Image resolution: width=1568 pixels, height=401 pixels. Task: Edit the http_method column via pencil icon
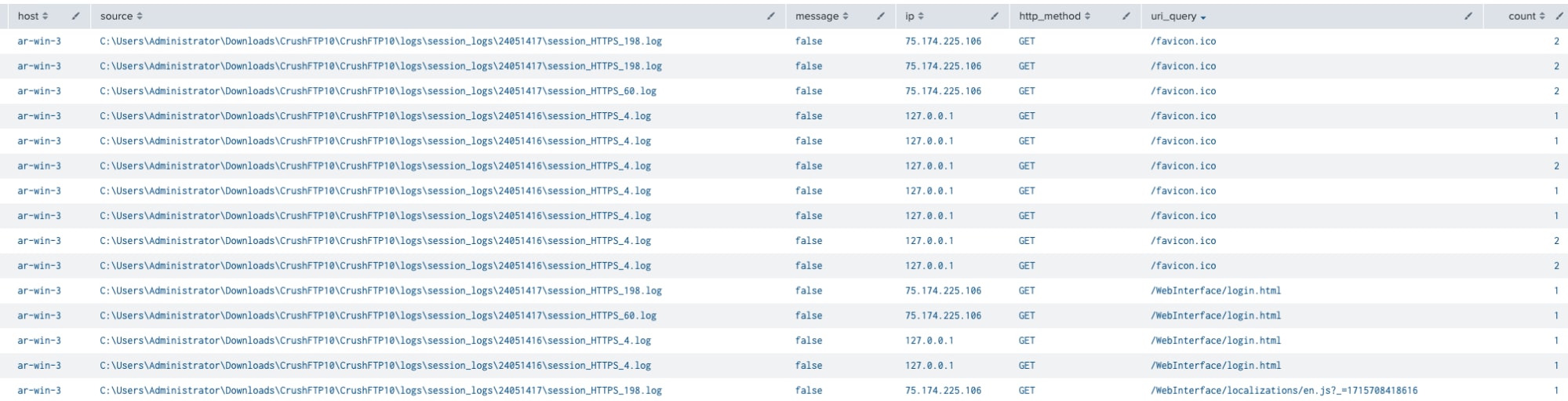tap(1126, 16)
